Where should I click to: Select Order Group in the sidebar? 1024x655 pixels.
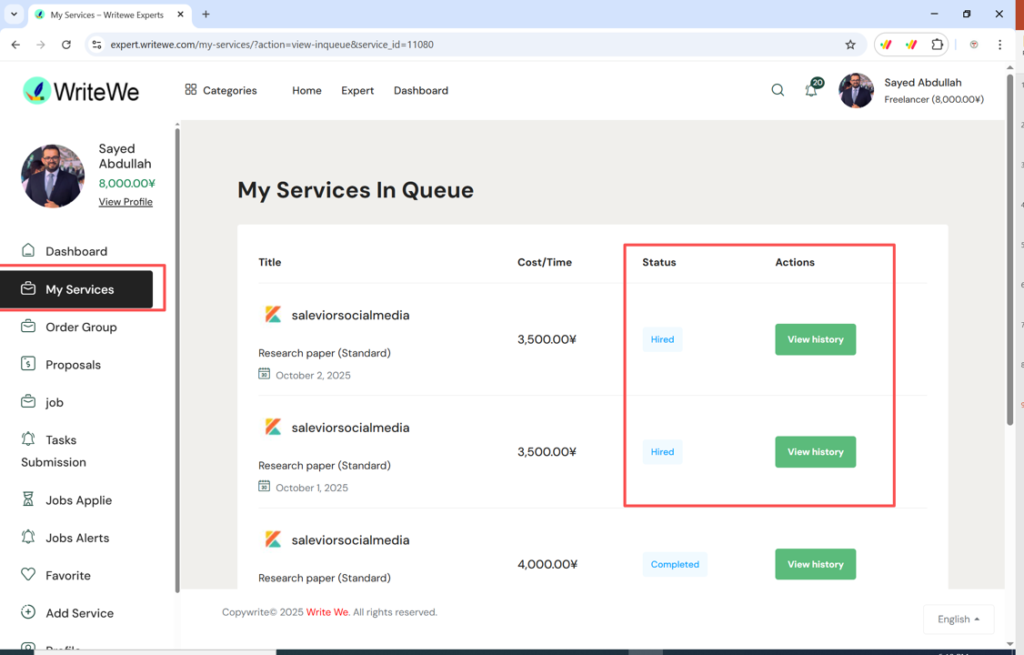(81, 327)
